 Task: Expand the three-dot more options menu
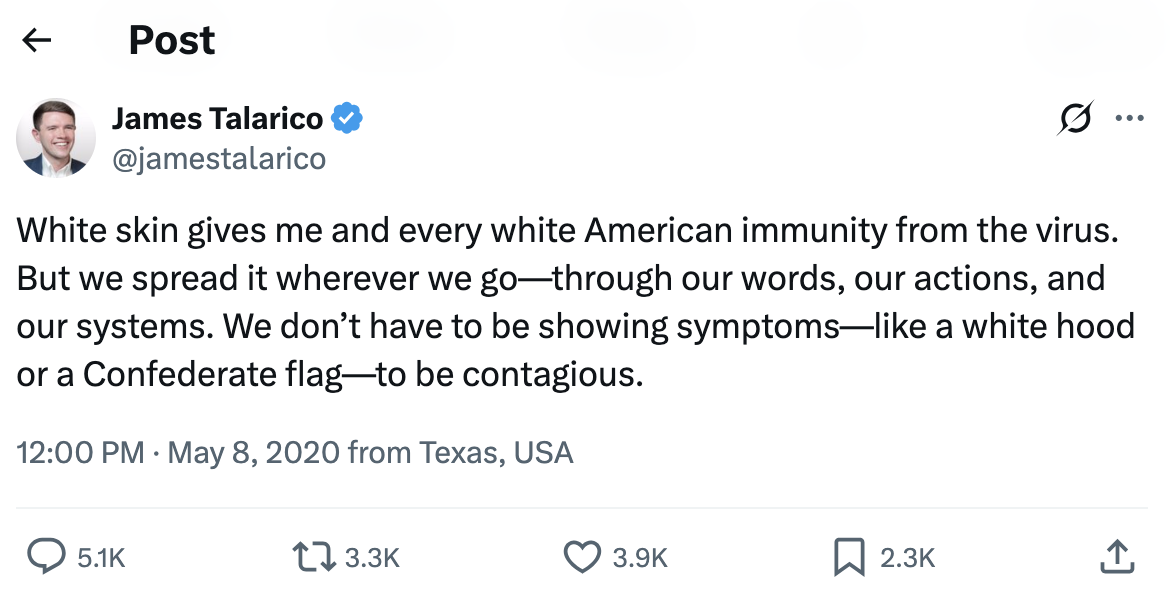[x=1128, y=119]
